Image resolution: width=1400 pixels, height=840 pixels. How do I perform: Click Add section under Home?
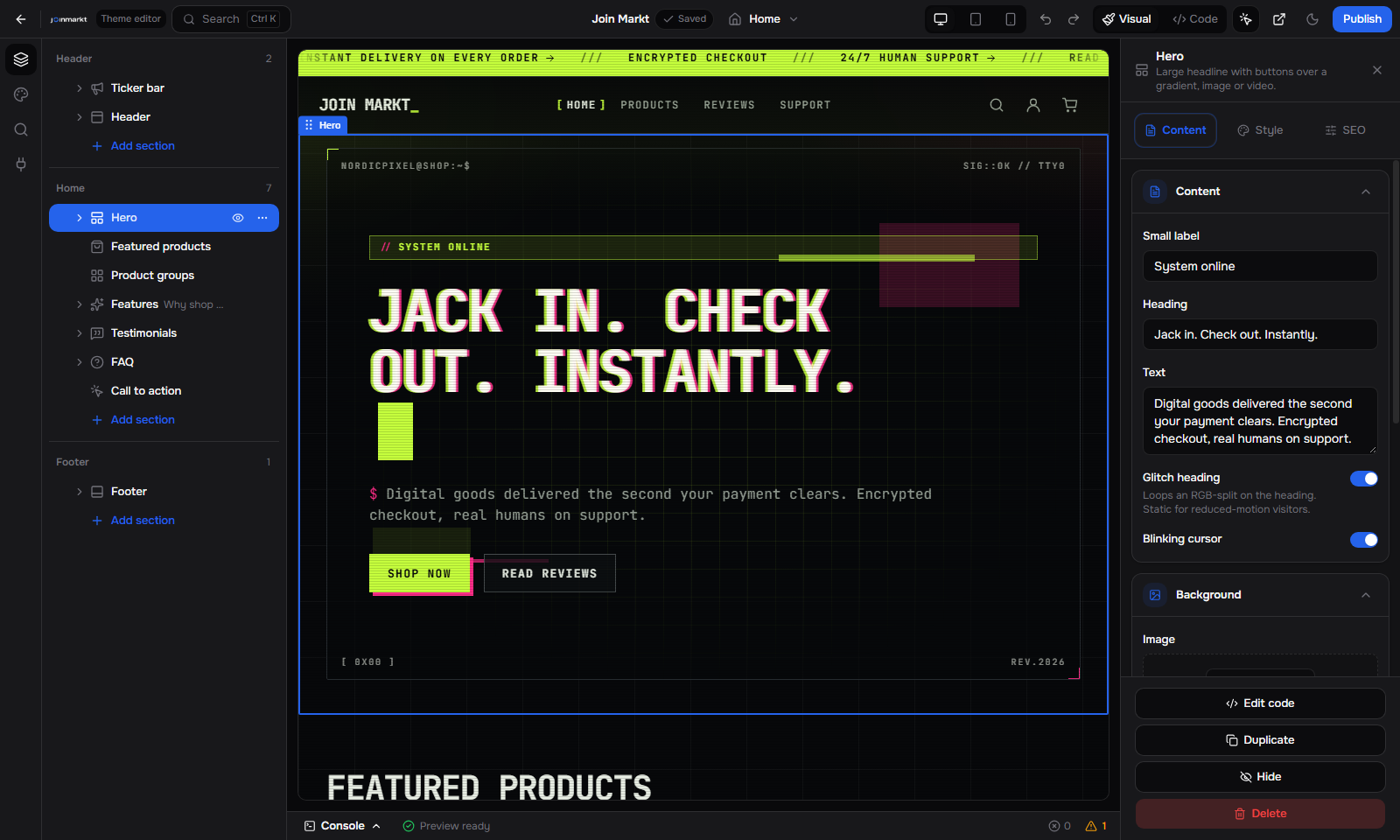tap(134, 420)
